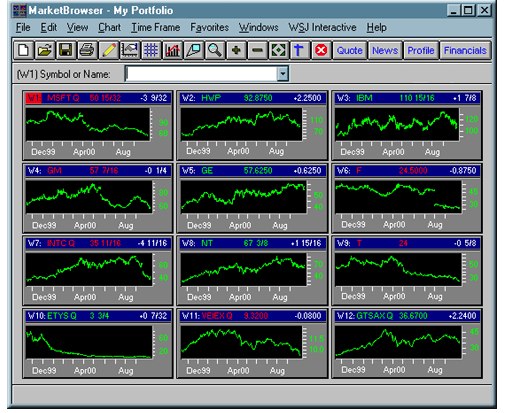Click the red X stop icon
The image size is (507, 413).
pos(321,50)
